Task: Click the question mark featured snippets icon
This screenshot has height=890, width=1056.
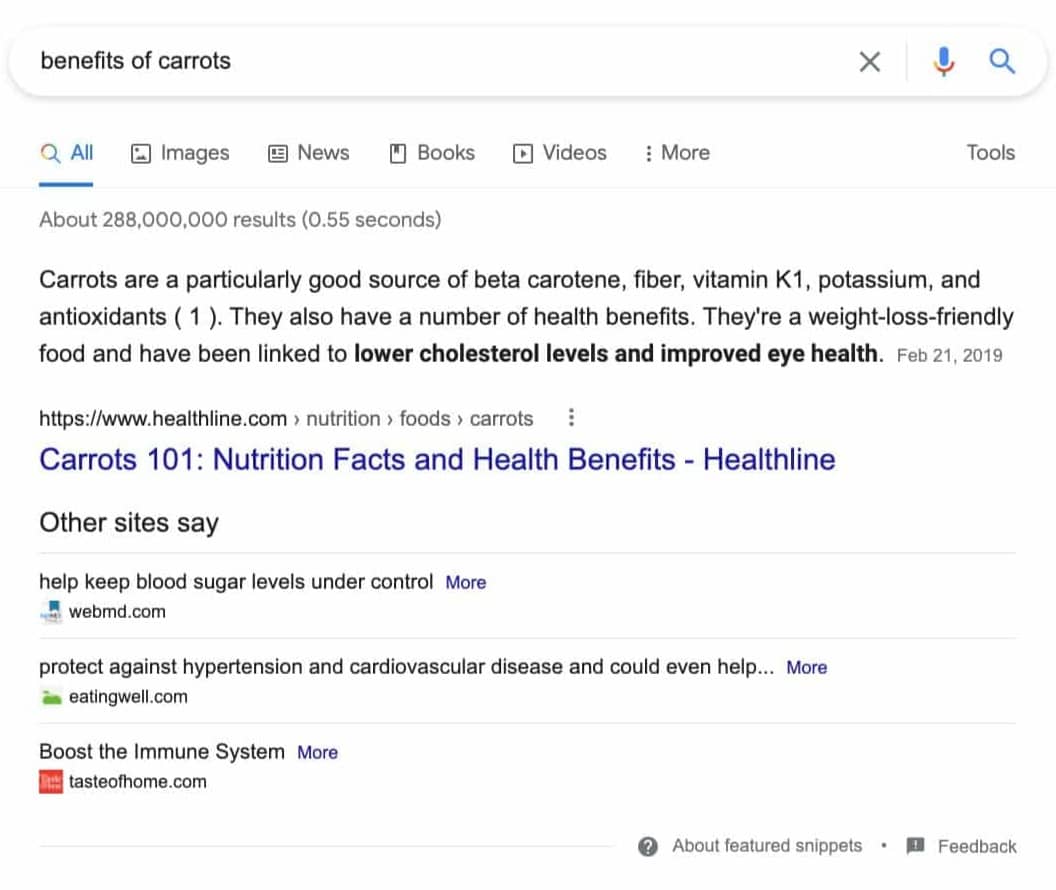Action: [648, 847]
